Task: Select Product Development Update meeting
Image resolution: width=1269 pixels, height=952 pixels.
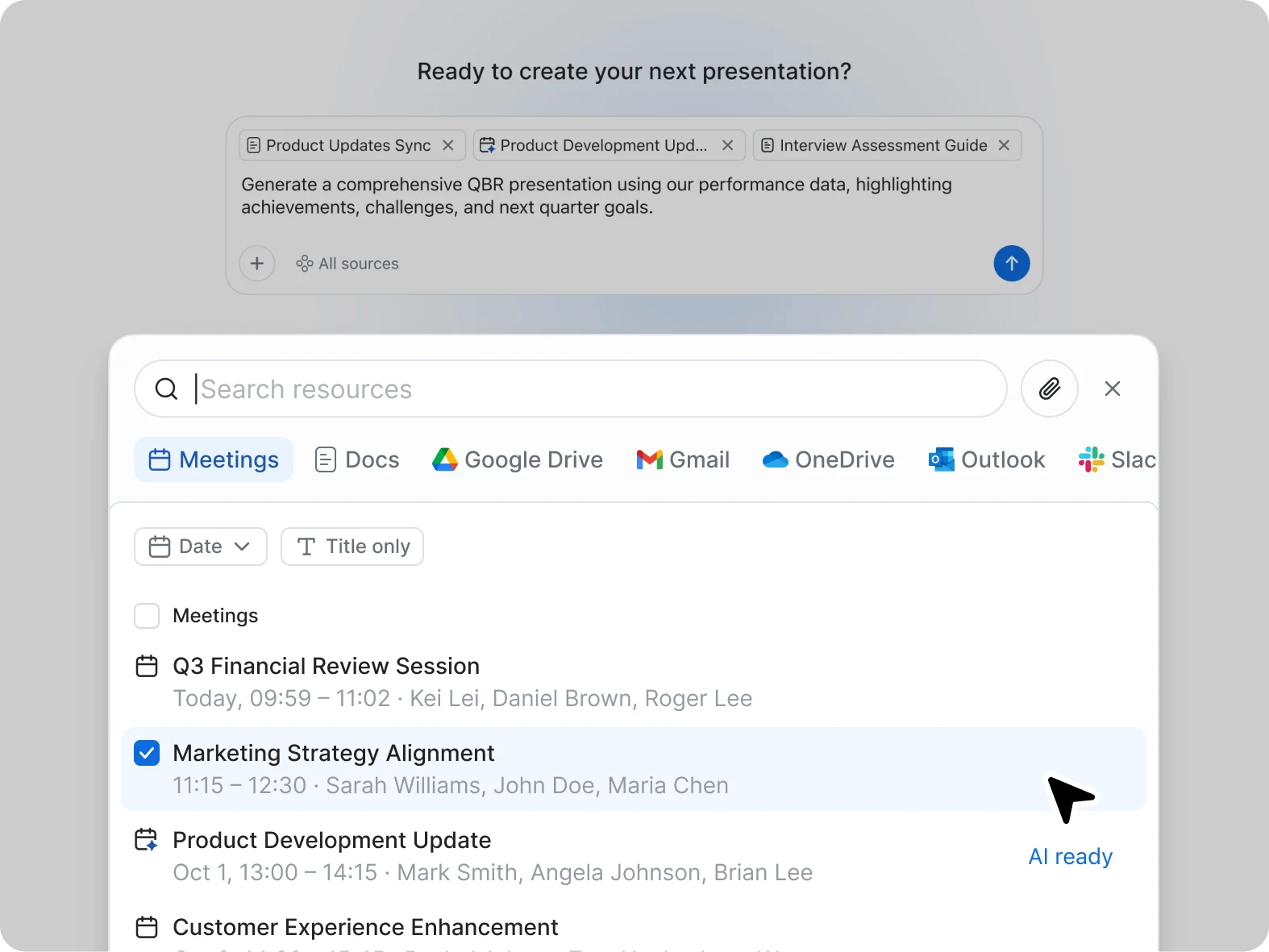Action: pyautogui.click(x=634, y=856)
